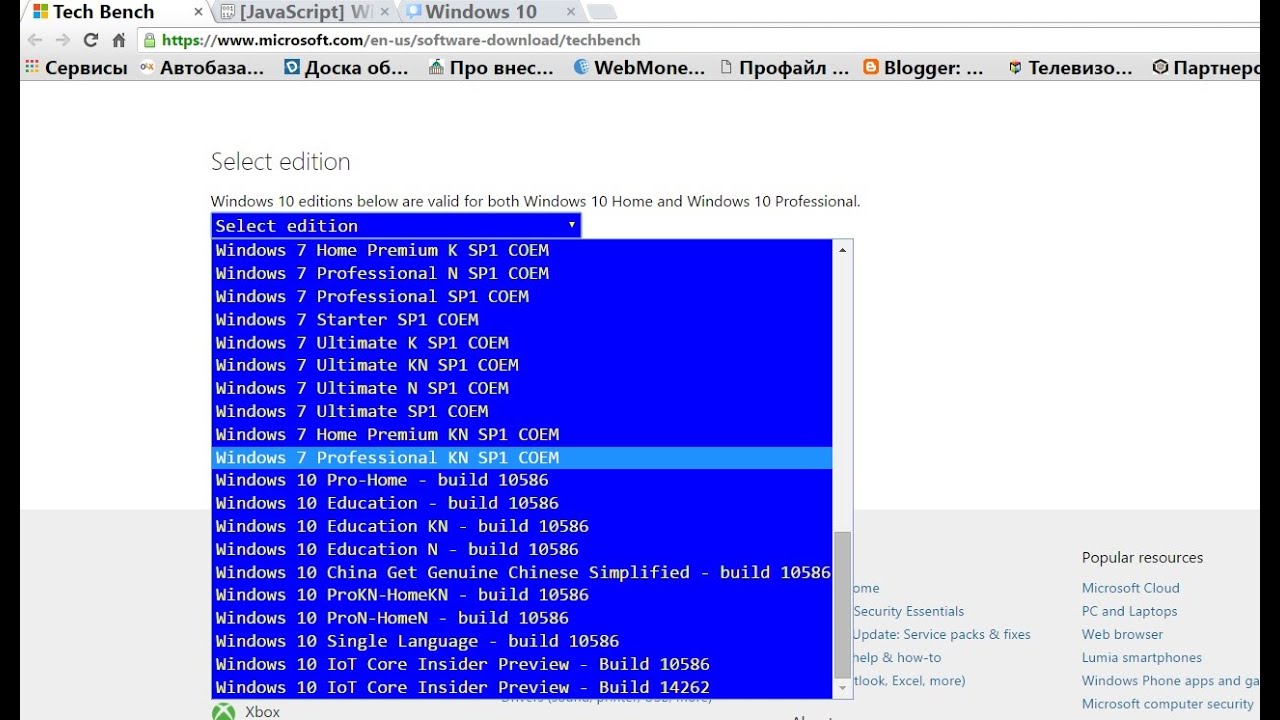1280x720 pixels.
Task: Close the [JavaScript] tab
Action: pyautogui.click(x=386, y=12)
